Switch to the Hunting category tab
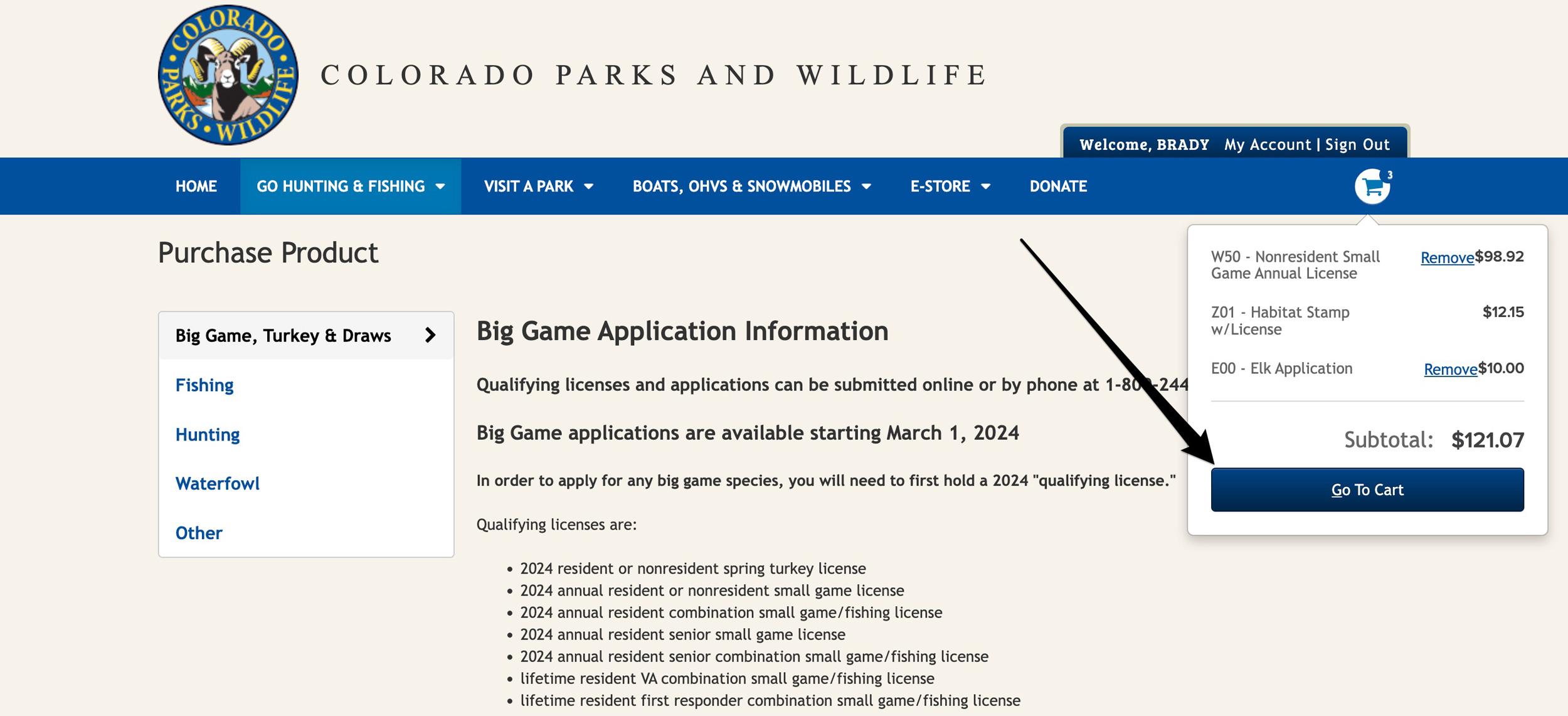1568x716 pixels. pyautogui.click(x=207, y=434)
